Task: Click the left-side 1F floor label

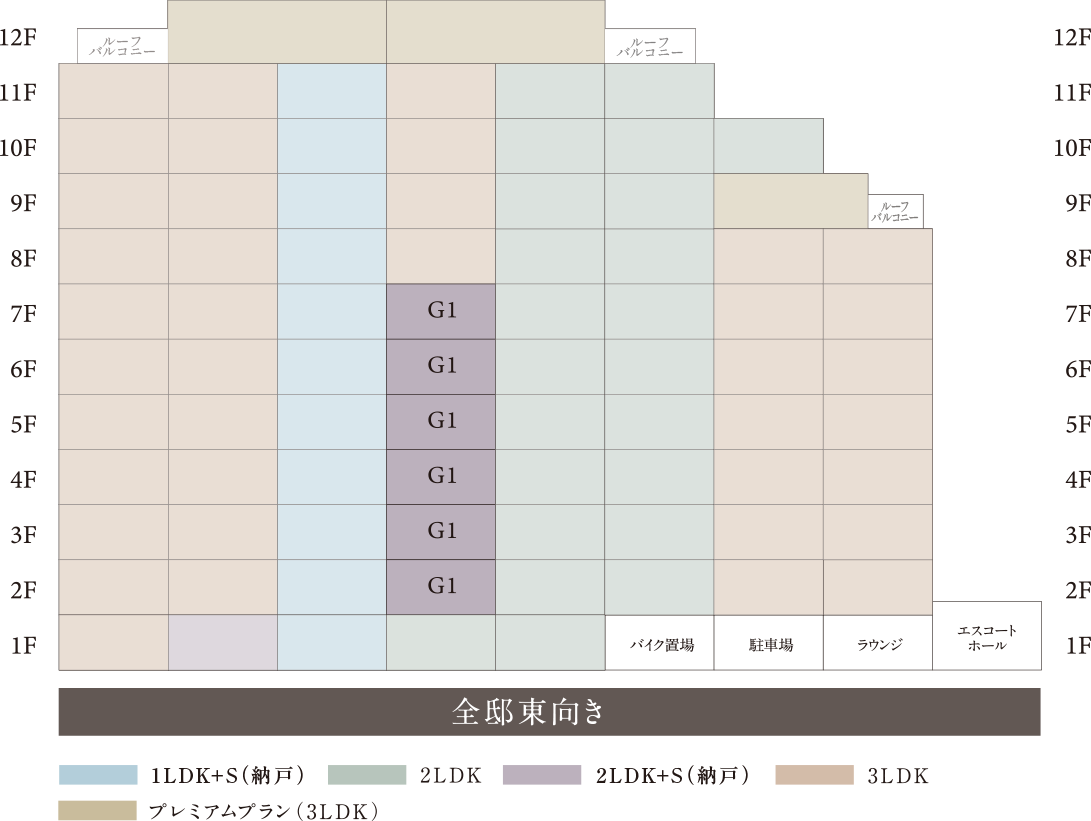Action: point(23,646)
